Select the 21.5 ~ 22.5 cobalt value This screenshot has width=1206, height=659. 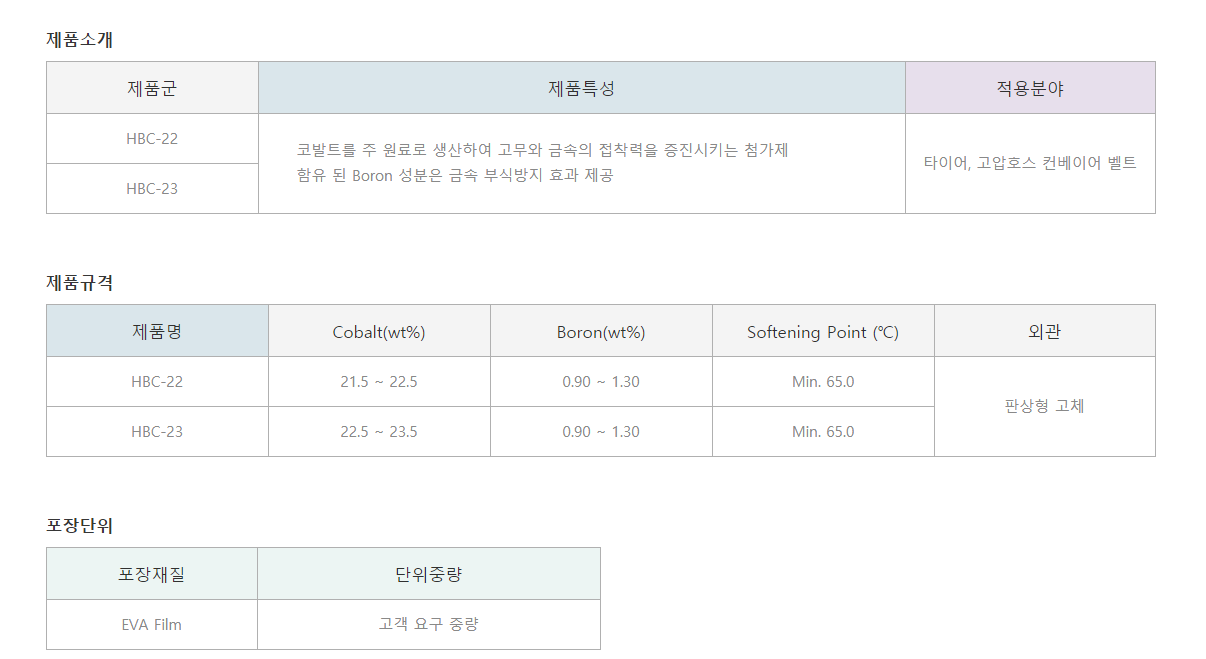(379, 382)
